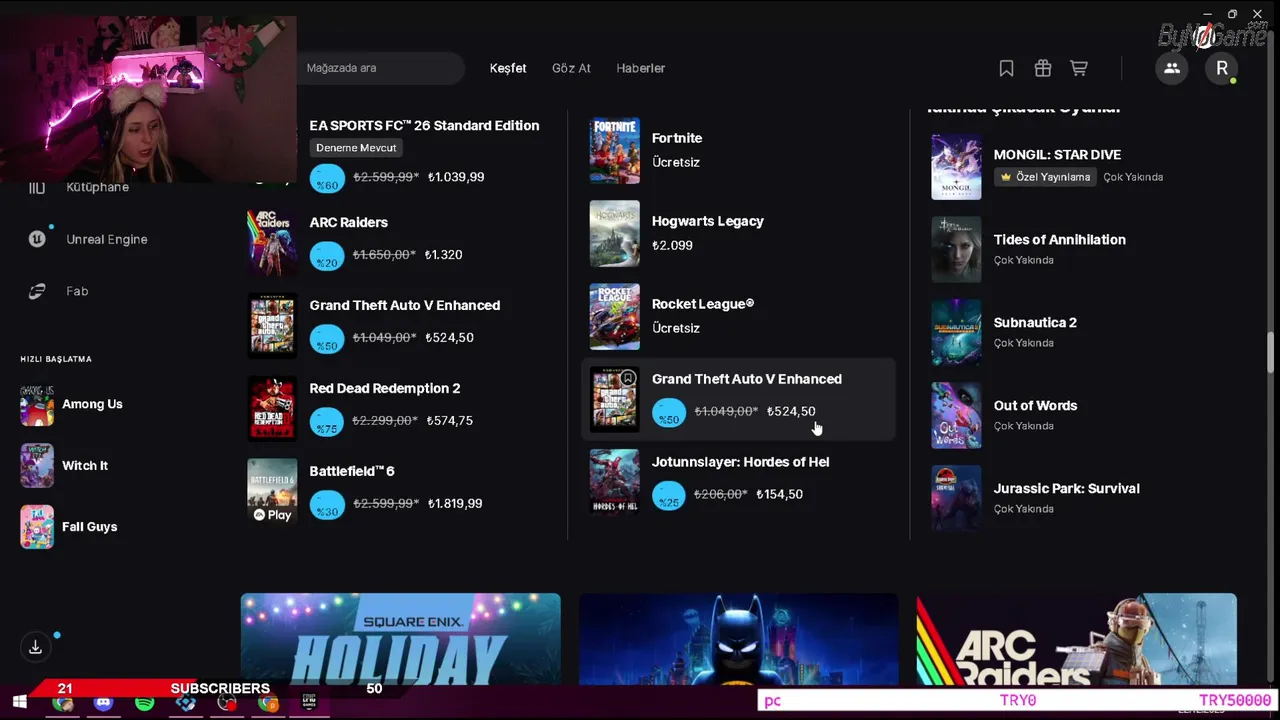Open MONGIL: STAR DIVE title
The image size is (1280, 720).
[1057, 155]
